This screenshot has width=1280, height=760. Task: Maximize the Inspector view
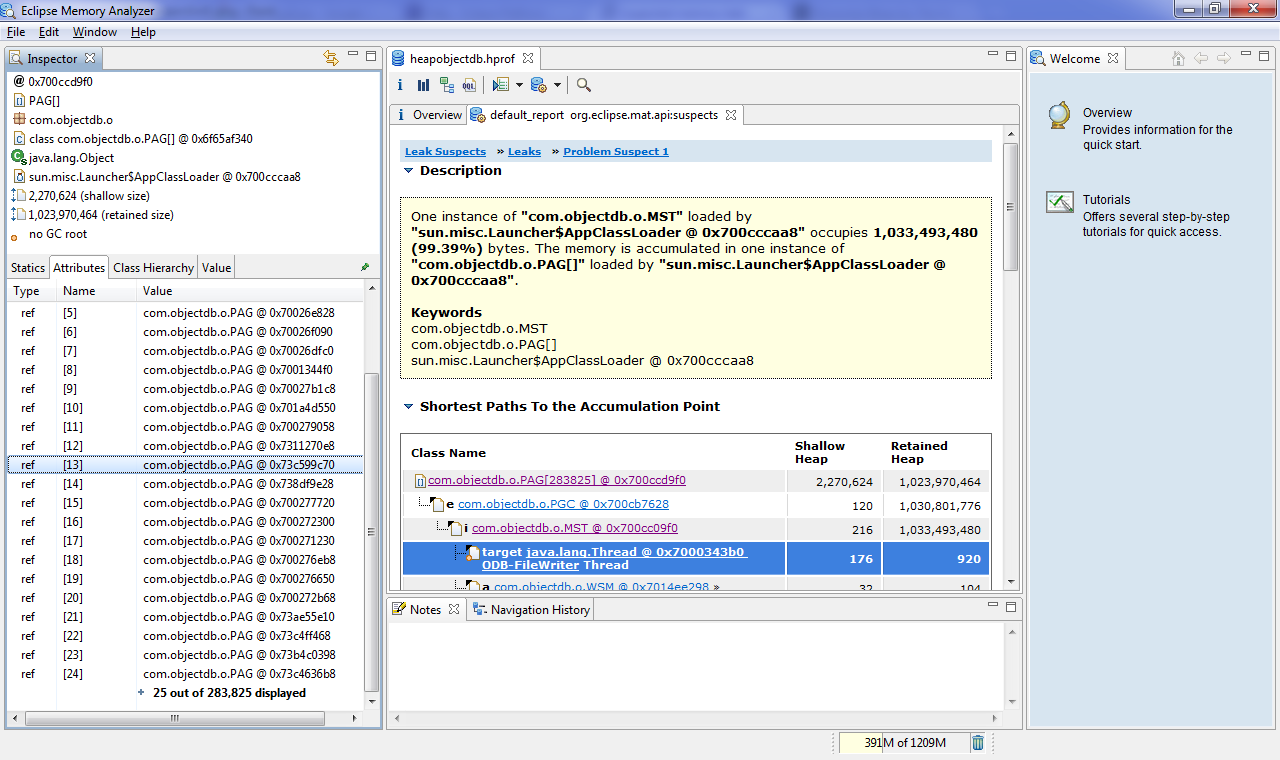coord(371,55)
